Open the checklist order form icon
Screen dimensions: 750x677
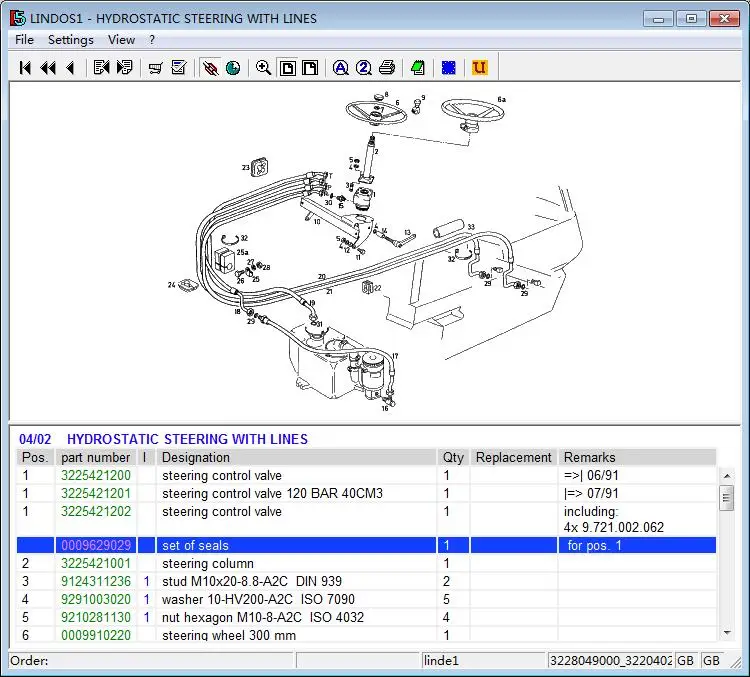coord(179,68)
